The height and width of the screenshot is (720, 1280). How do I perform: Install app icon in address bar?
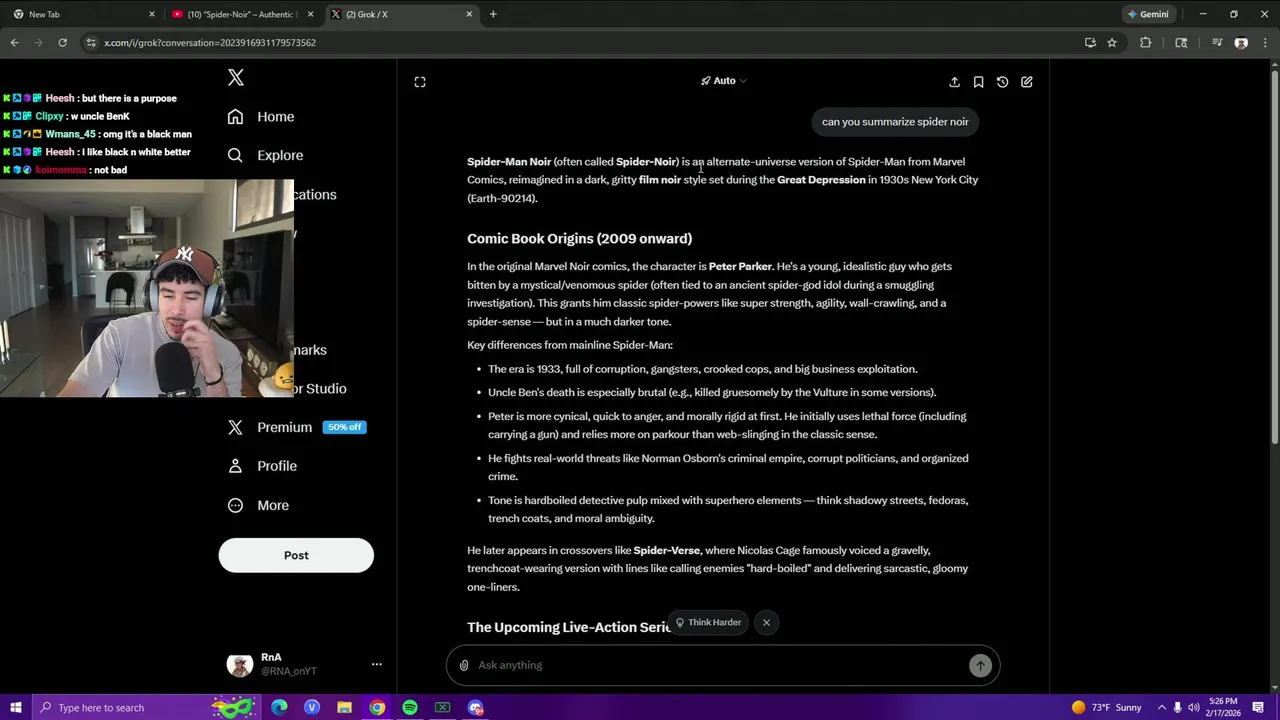(x=1090, y=43)
